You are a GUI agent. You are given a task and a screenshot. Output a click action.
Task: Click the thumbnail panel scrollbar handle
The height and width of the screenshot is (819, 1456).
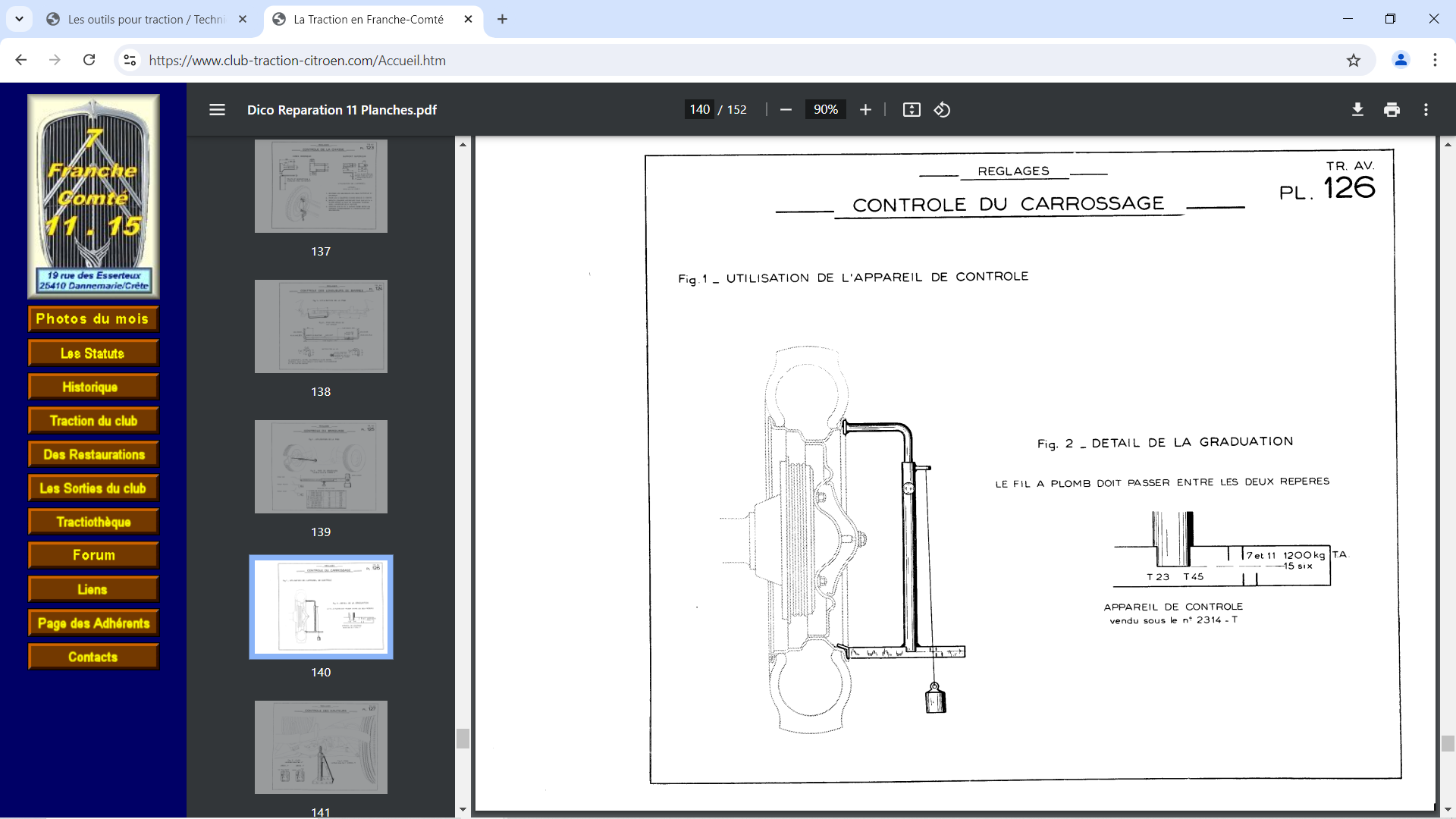click(463, 739)
